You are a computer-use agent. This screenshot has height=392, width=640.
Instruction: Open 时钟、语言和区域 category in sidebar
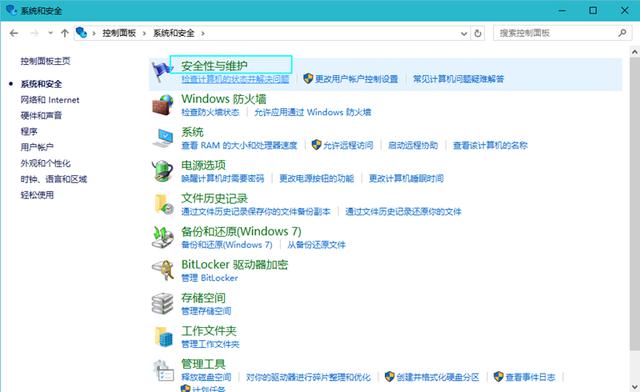[x=54, y=179]
